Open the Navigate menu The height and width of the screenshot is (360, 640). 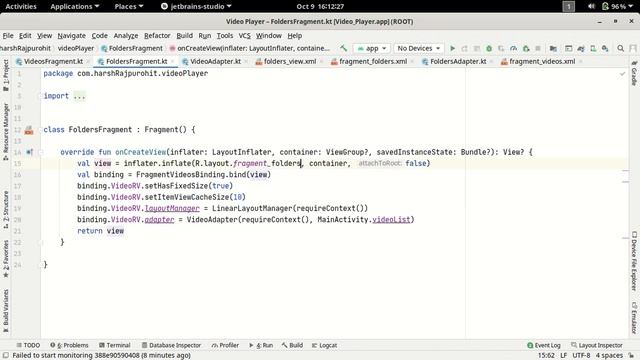[x=71, y=36]
